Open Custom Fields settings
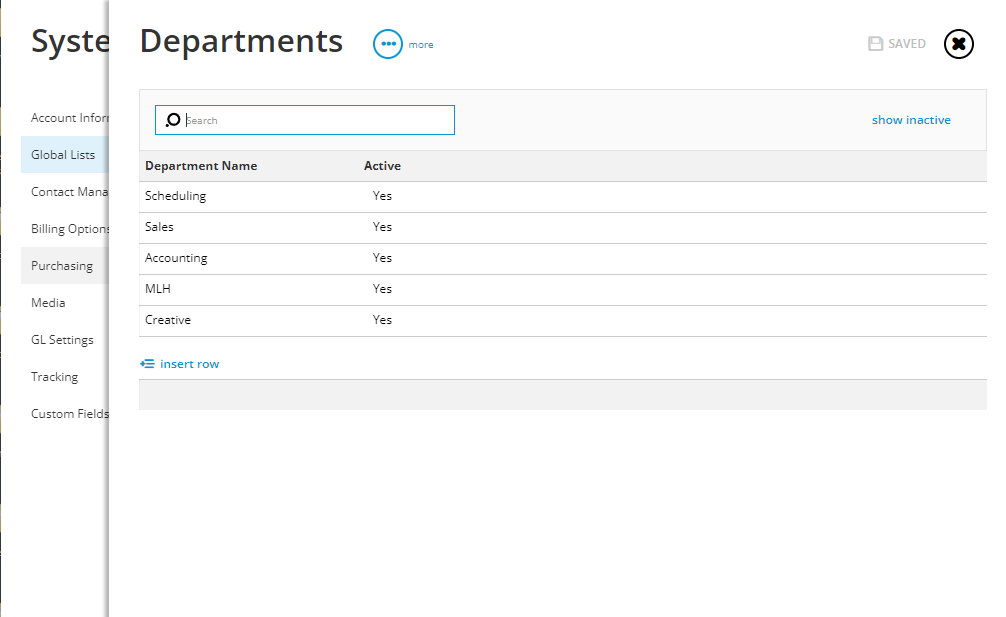Screen dimensions: 1006x617 [x=70, y=413]
